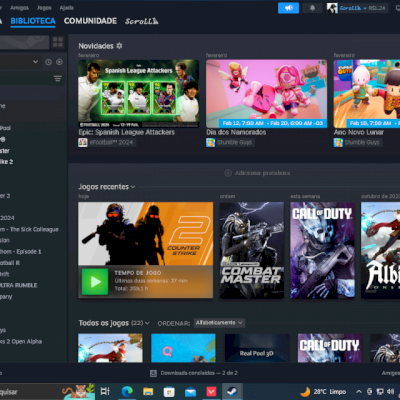
Task: Open Microsoft Store from the taskbar
Action: (169, 391)
